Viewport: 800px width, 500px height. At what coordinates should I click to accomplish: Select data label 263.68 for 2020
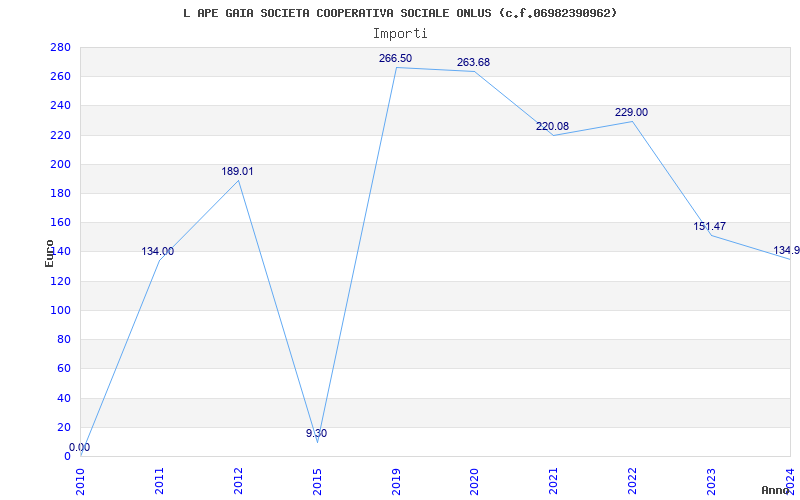click(473, 62)
